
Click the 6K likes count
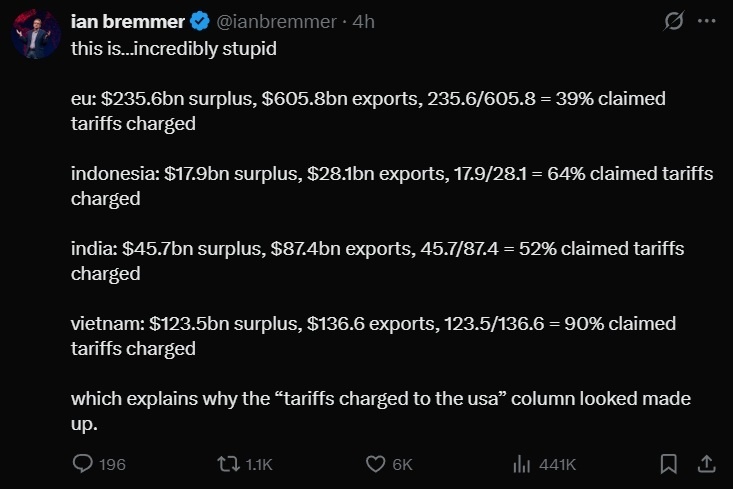pyautogui.click(x=402, y=465)
